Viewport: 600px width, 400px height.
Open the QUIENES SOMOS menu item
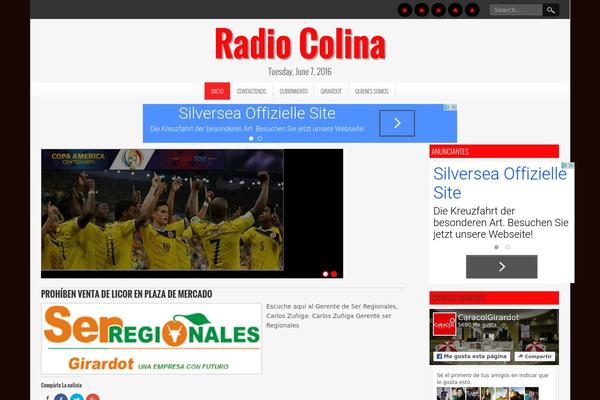pyautogui.click(x=372, y=91)
